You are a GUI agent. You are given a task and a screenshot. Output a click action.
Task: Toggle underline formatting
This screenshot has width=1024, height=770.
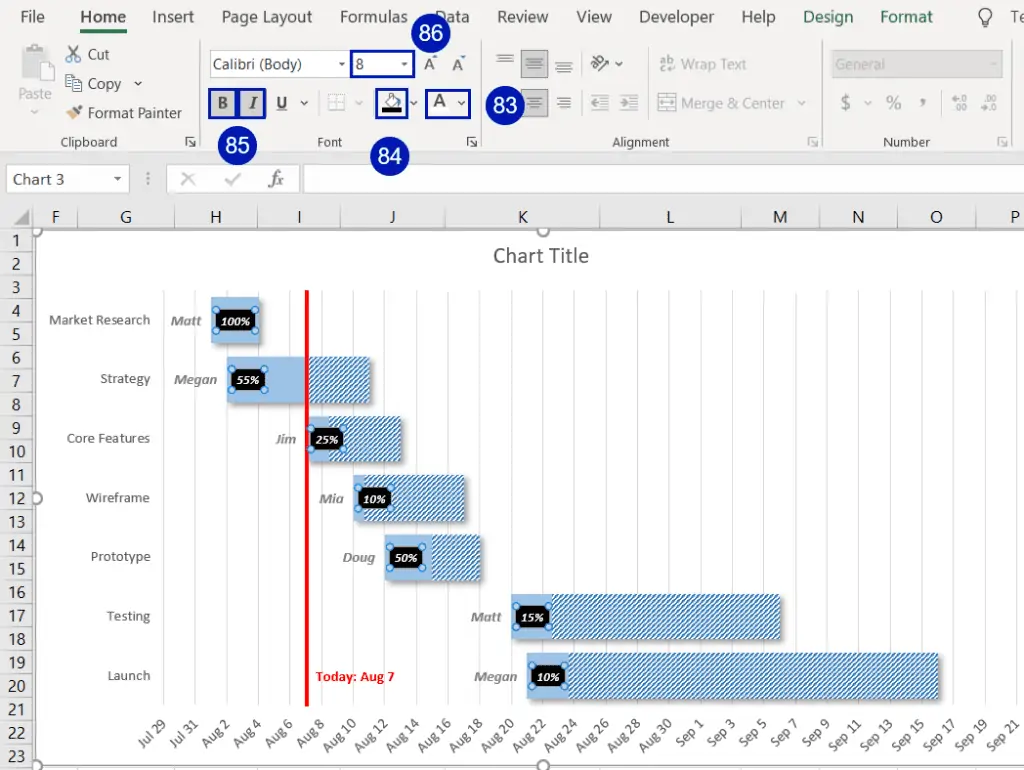tap(281, 103)
